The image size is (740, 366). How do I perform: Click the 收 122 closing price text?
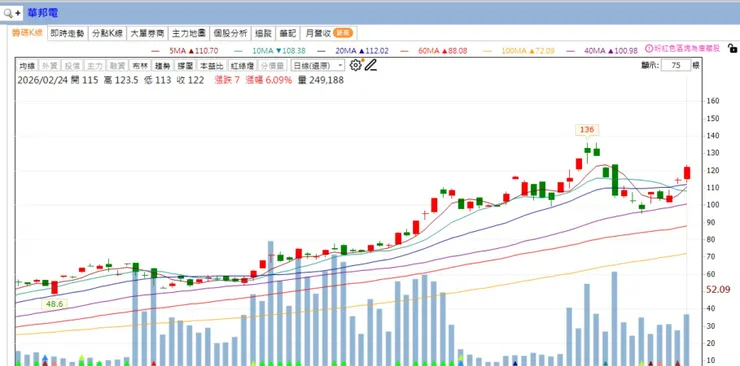(190, 80)
